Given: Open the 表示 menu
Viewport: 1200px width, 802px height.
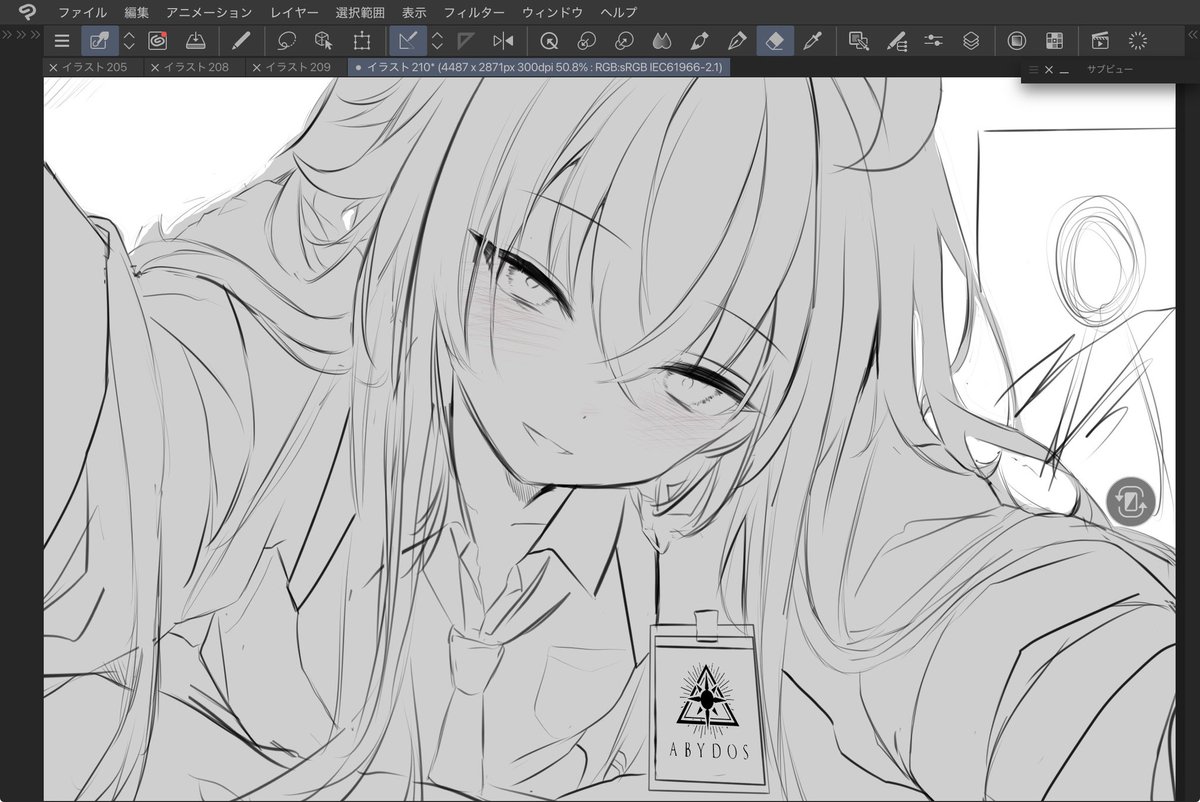Looking at the screenshot, I should click(414, 13).
